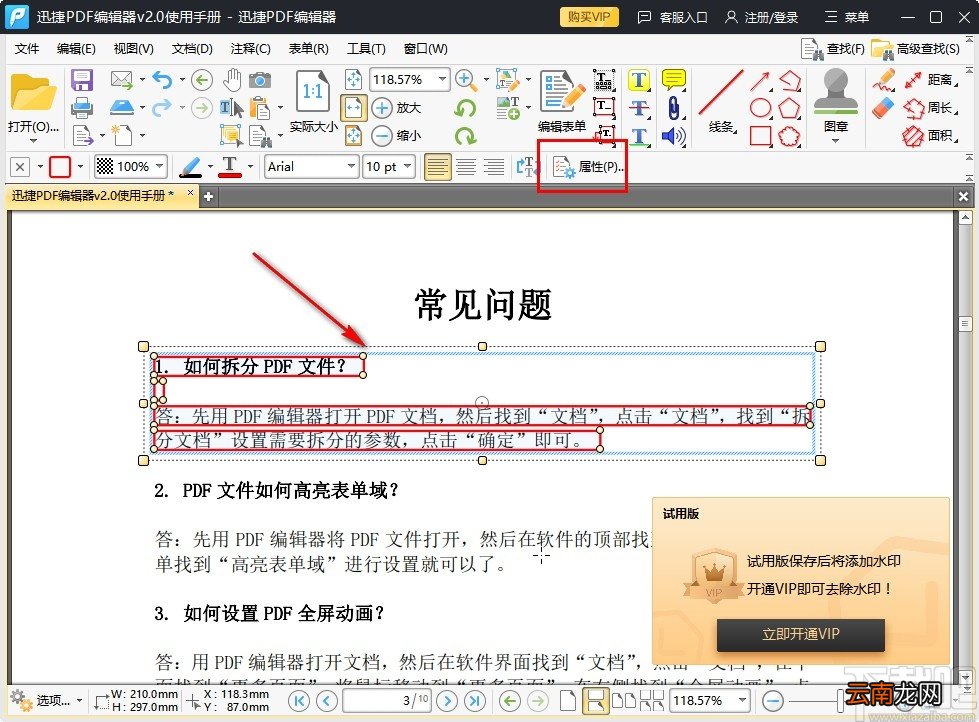The image size is (979, 722).
Task: Toggle fit width page view in toolbar
Action: pos(353,107)
